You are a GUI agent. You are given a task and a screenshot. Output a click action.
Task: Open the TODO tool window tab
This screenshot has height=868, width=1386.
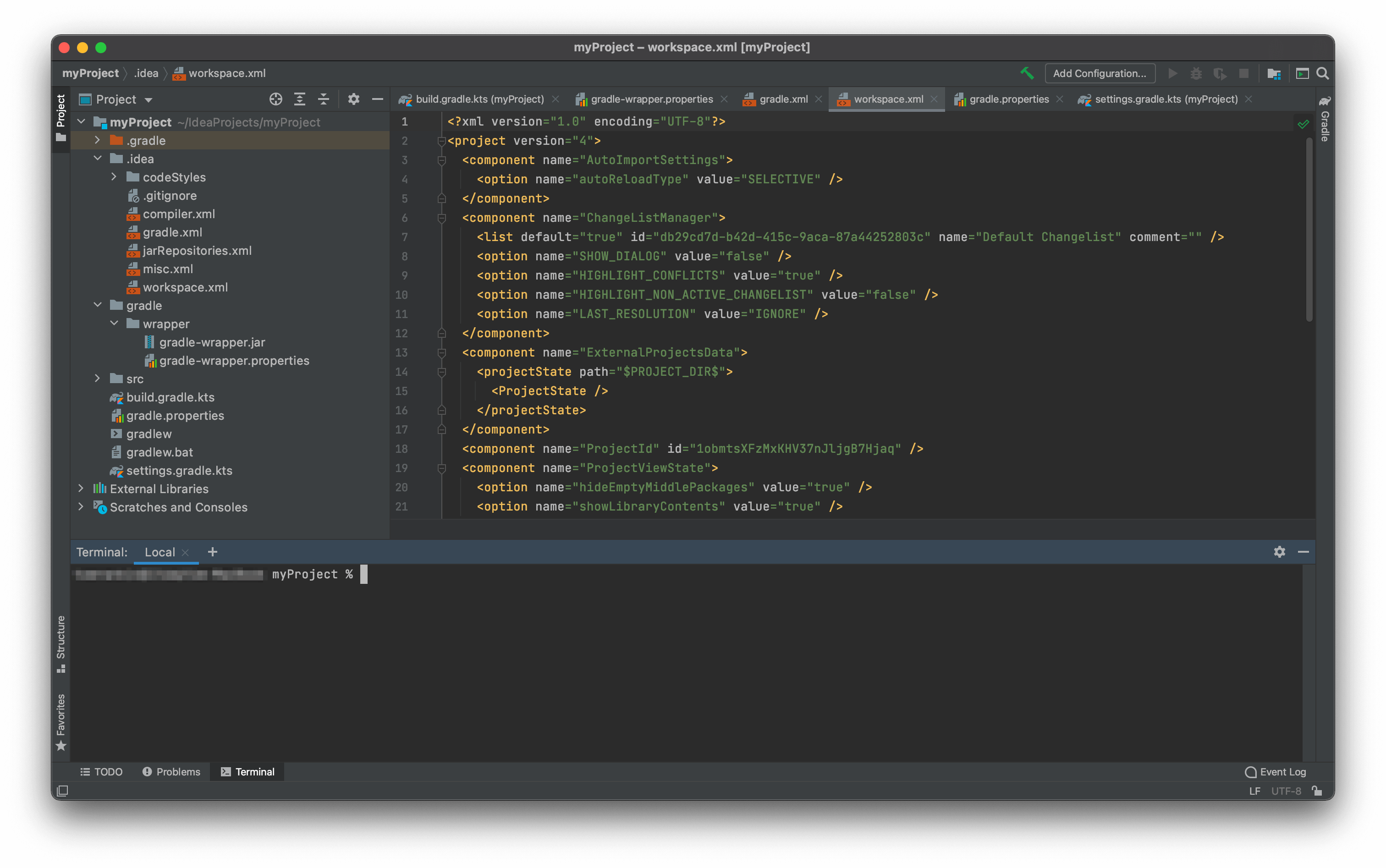102,772
